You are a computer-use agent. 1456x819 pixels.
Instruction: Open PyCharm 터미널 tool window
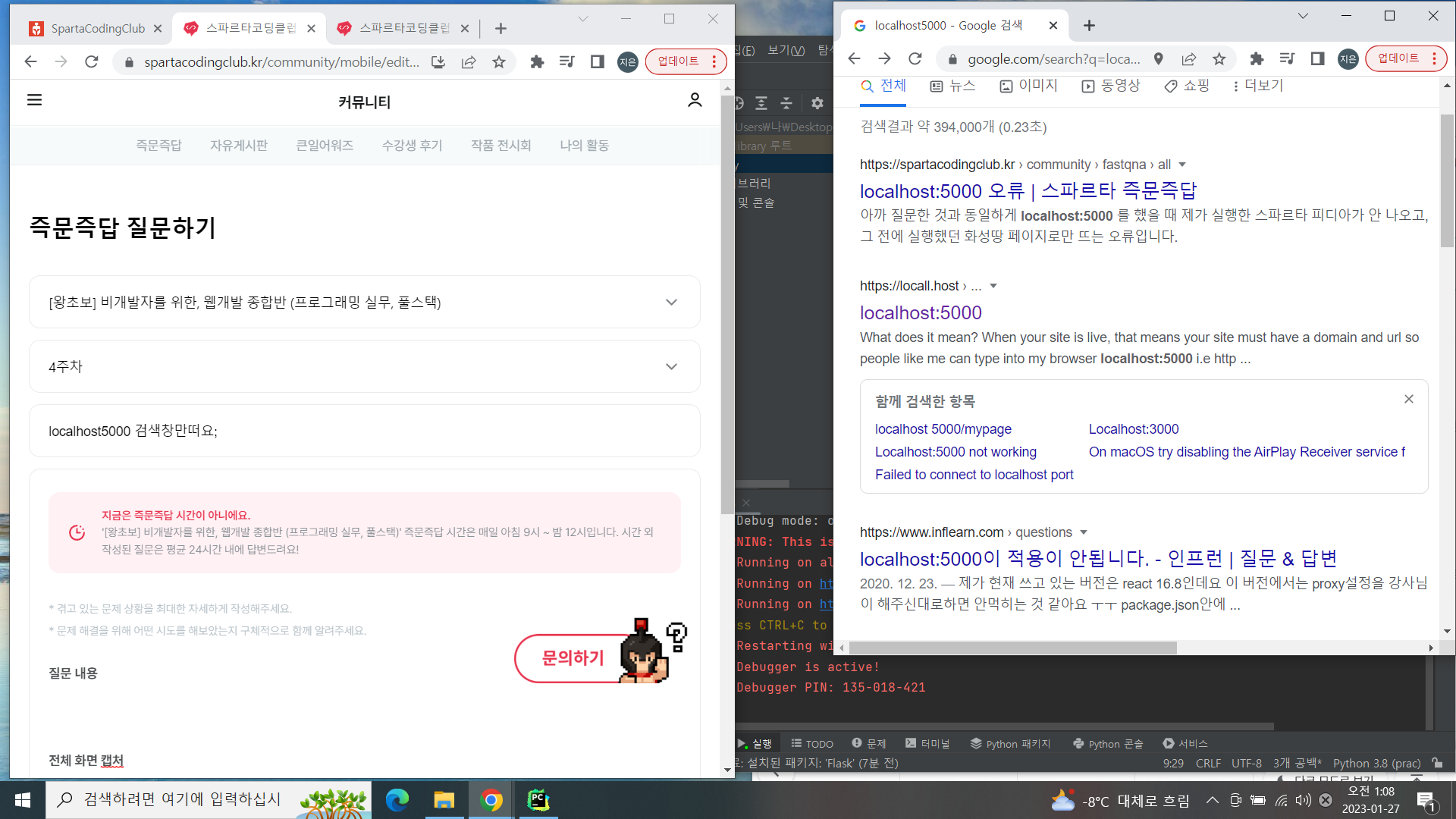[x=927, y=744]
